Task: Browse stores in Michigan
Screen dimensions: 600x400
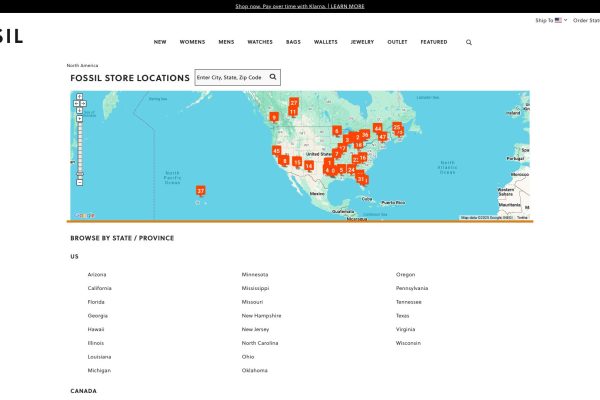Action: [99, 371]
